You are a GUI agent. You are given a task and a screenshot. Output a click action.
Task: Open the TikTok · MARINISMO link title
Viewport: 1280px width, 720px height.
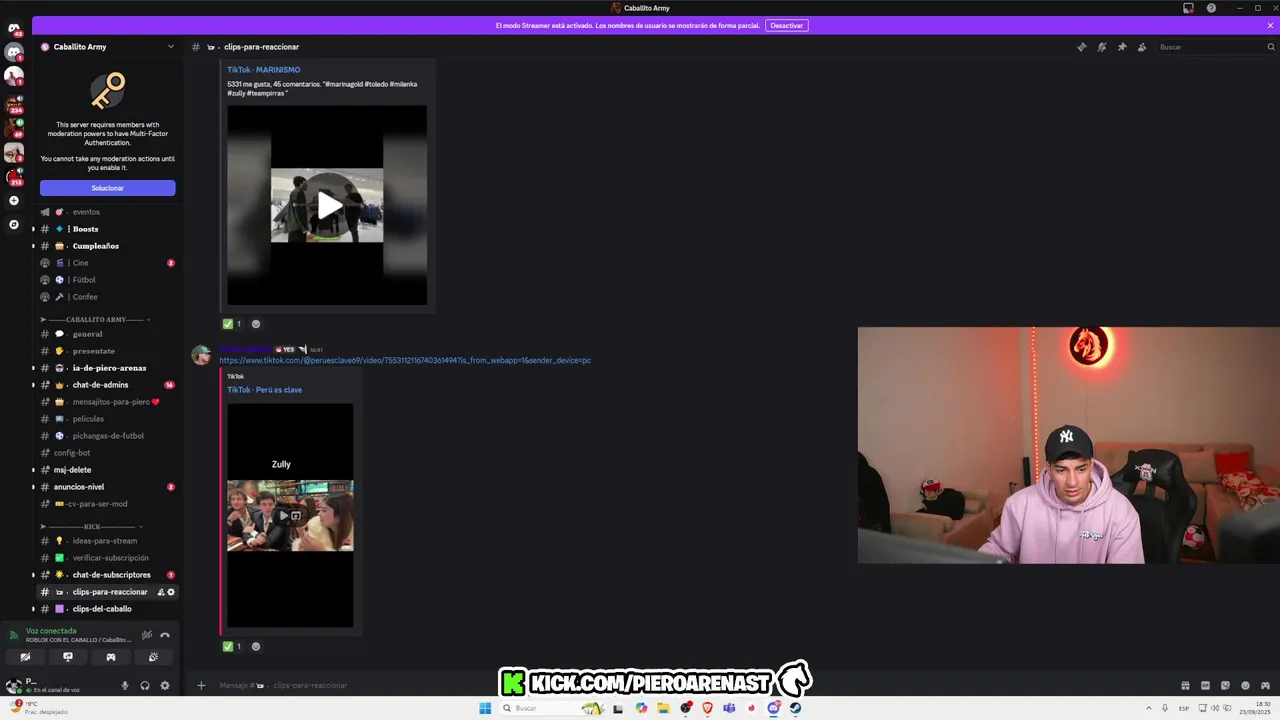pos(263,70)
